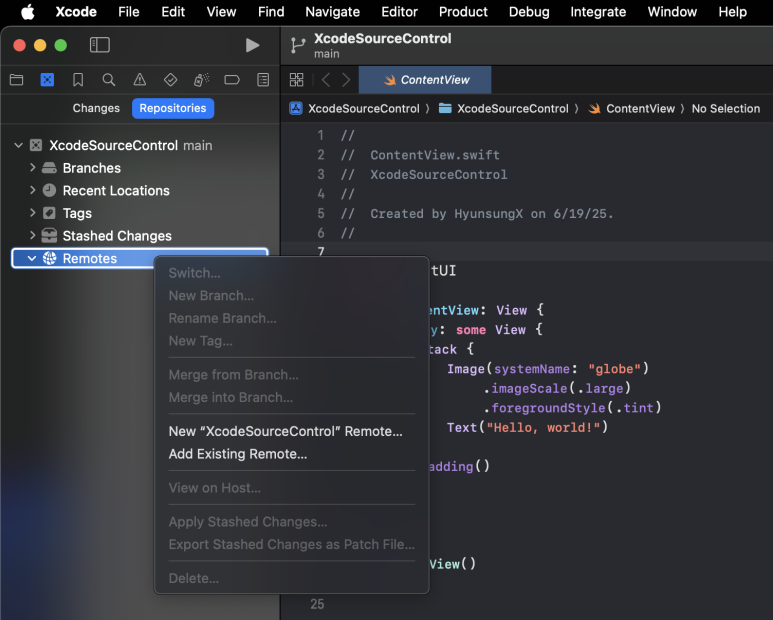The width and height of the screenshot is (773, 620).
Task: Click the main branch label under title
Action: coord(327,54)
